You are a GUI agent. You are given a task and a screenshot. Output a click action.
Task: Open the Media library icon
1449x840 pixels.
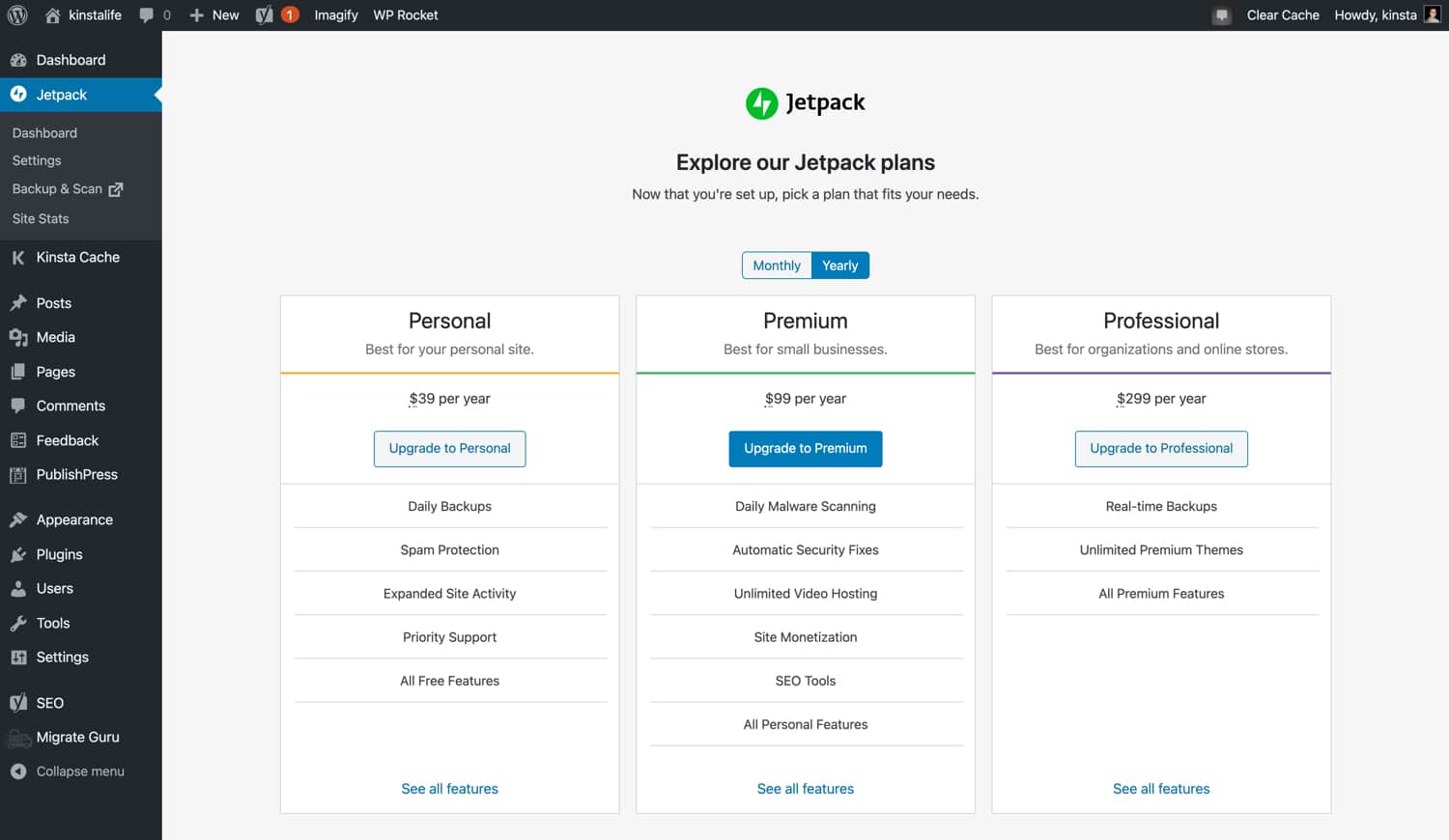click(19, 337)
